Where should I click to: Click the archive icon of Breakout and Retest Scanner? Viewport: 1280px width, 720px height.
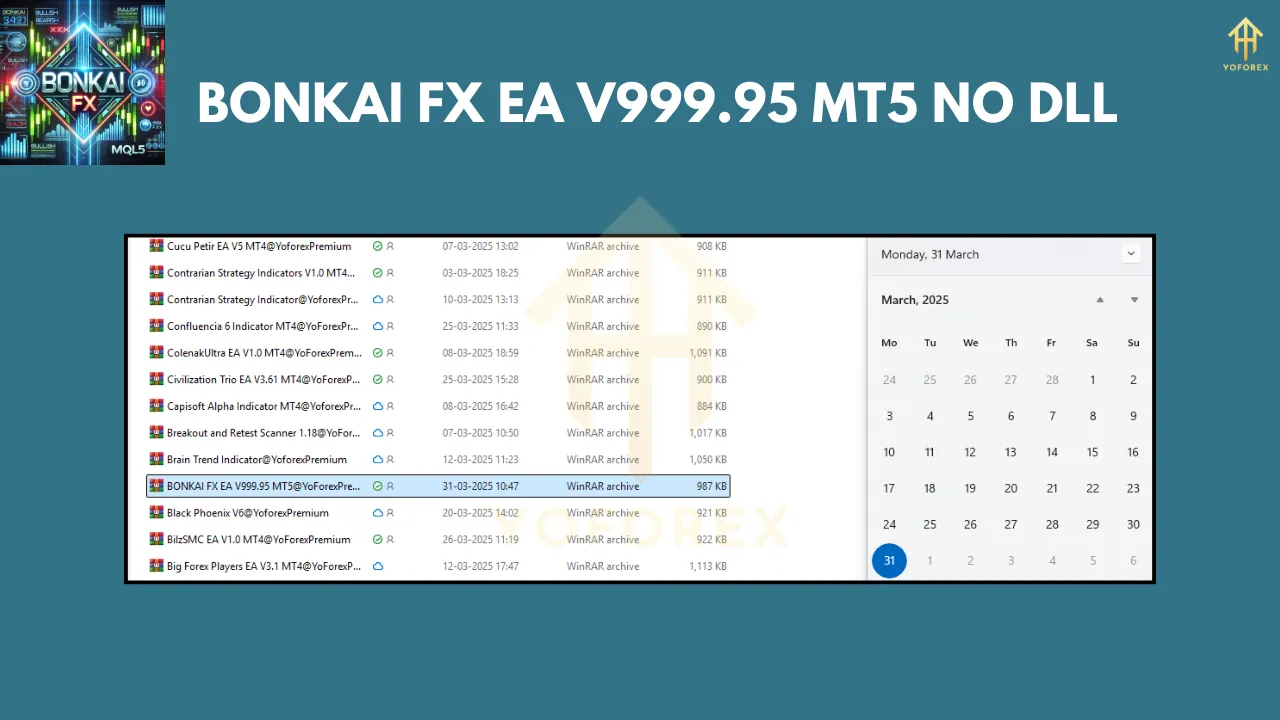[156, 433]
